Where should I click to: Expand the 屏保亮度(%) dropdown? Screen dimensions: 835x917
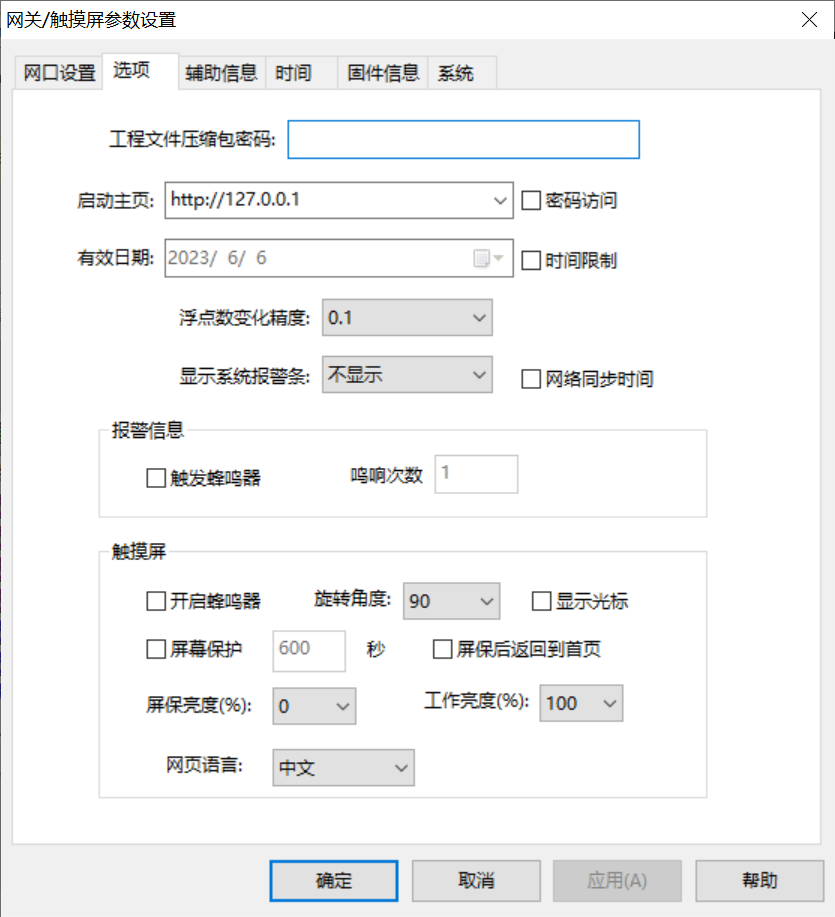[x=314, y=706]
